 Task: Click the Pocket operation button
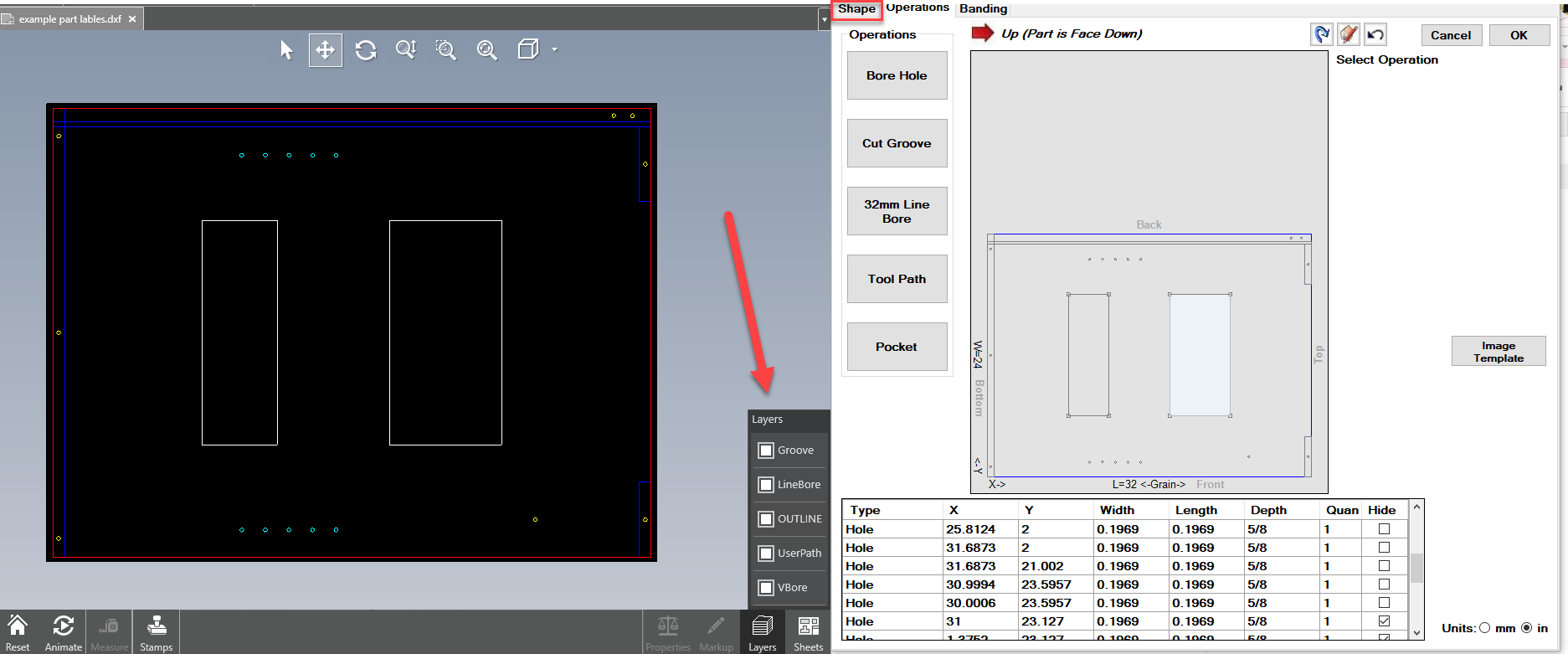897,347
